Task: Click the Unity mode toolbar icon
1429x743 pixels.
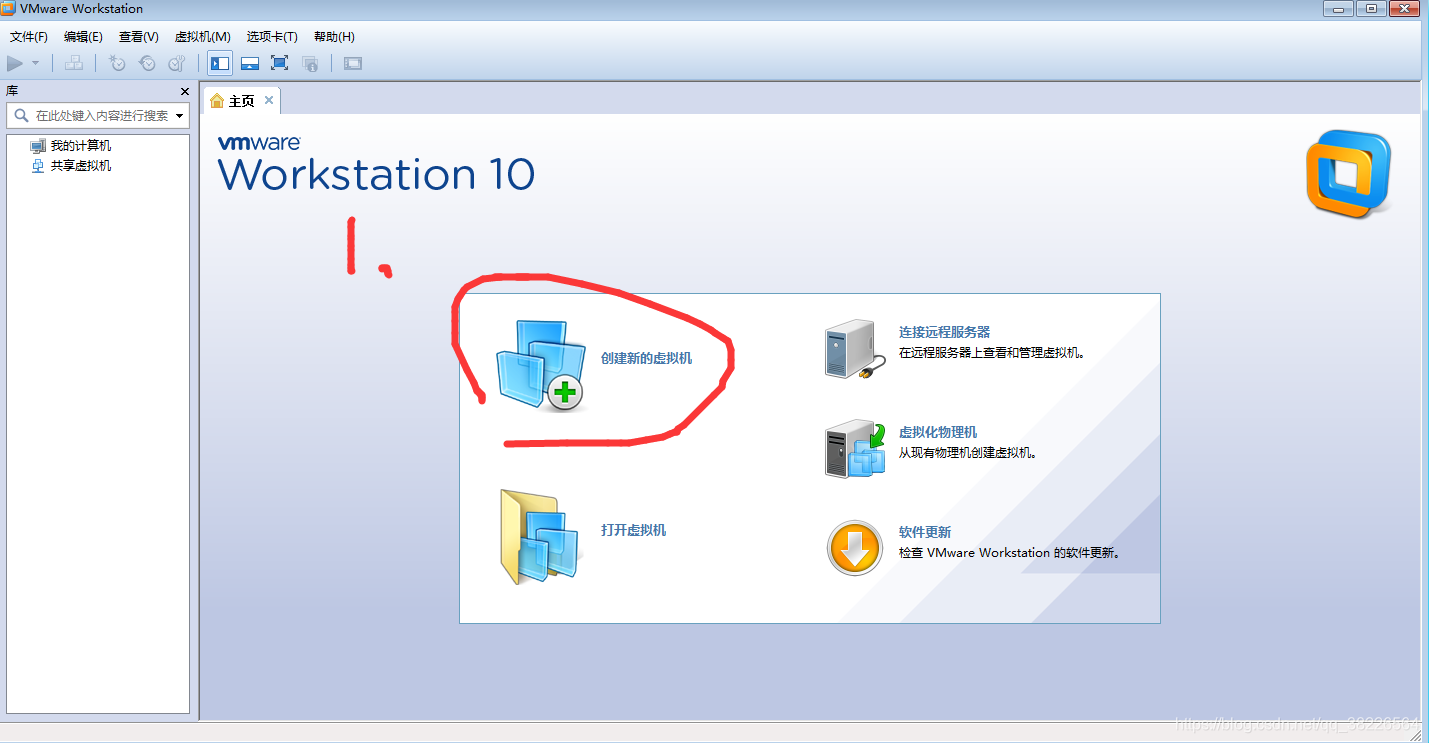Action: [x=310, y=63]
